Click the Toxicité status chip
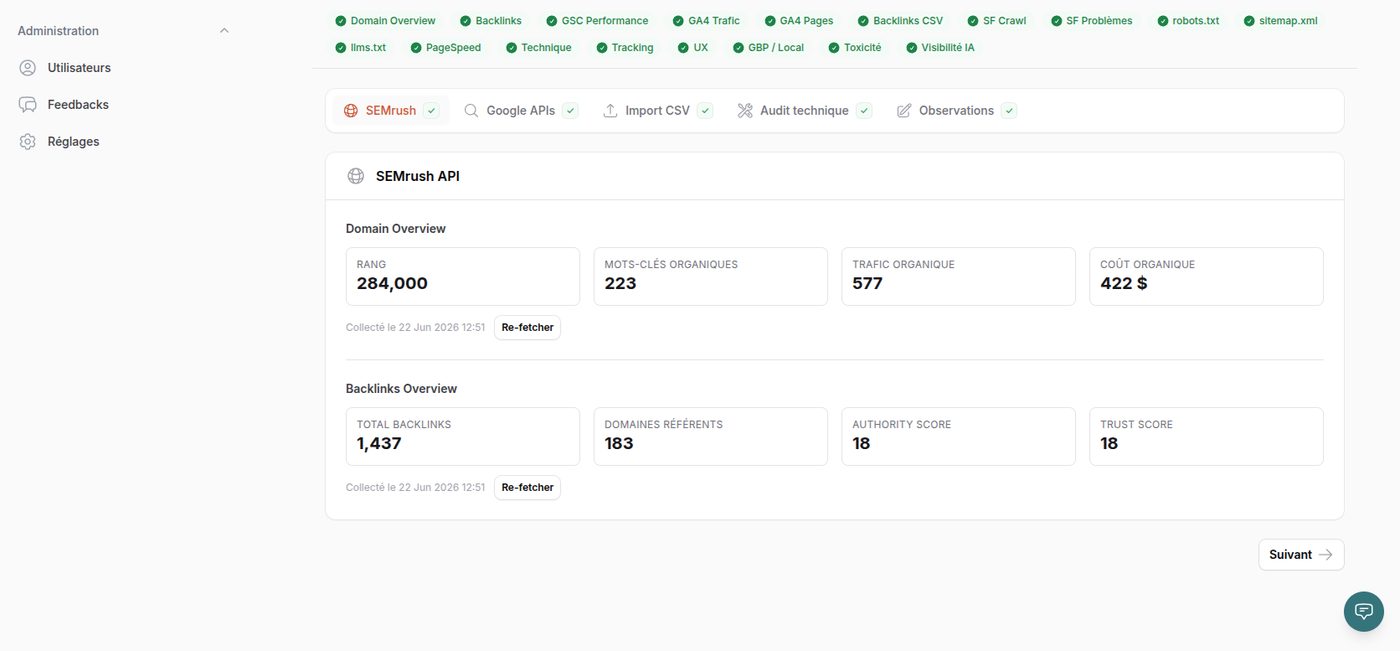 pos(855,48)
